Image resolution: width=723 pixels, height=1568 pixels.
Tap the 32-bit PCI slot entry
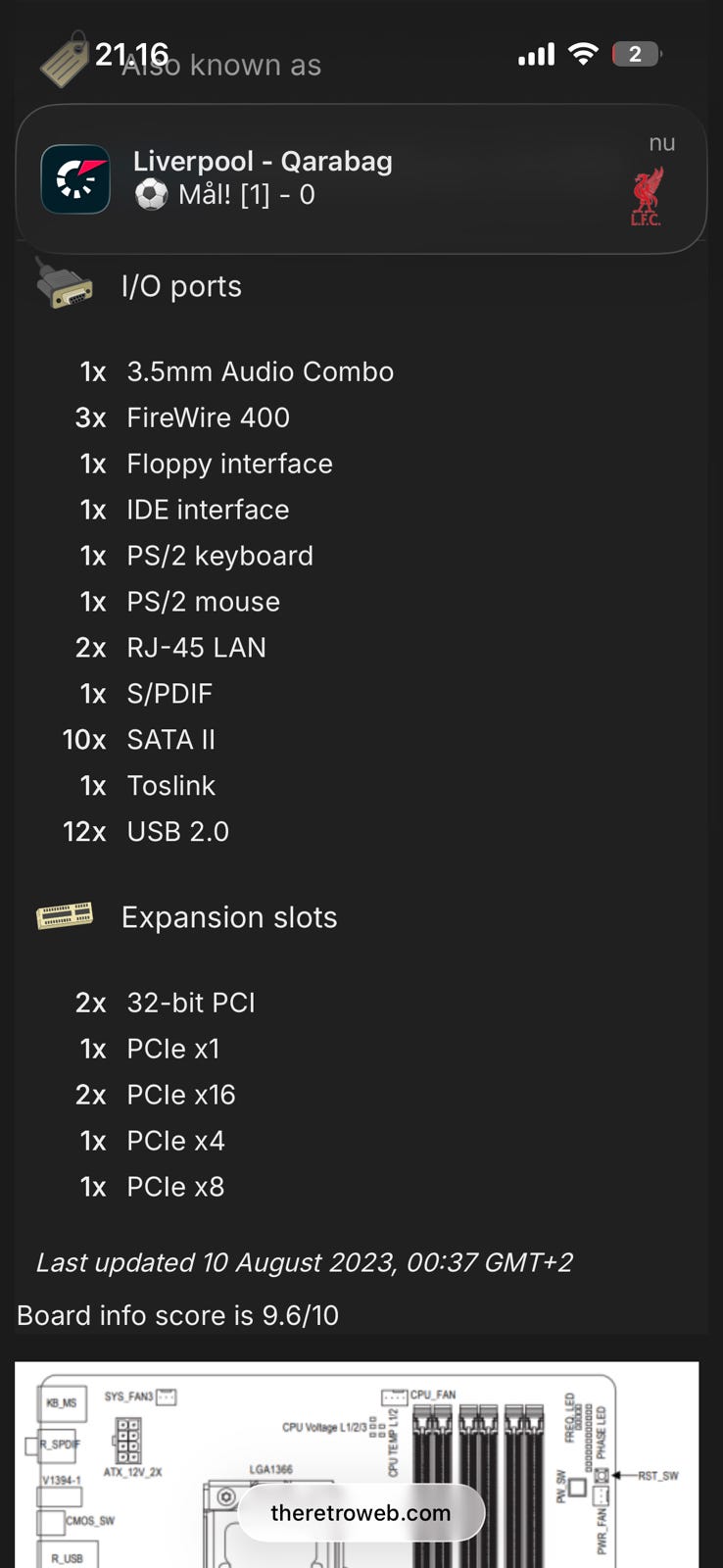(191, 1003)
